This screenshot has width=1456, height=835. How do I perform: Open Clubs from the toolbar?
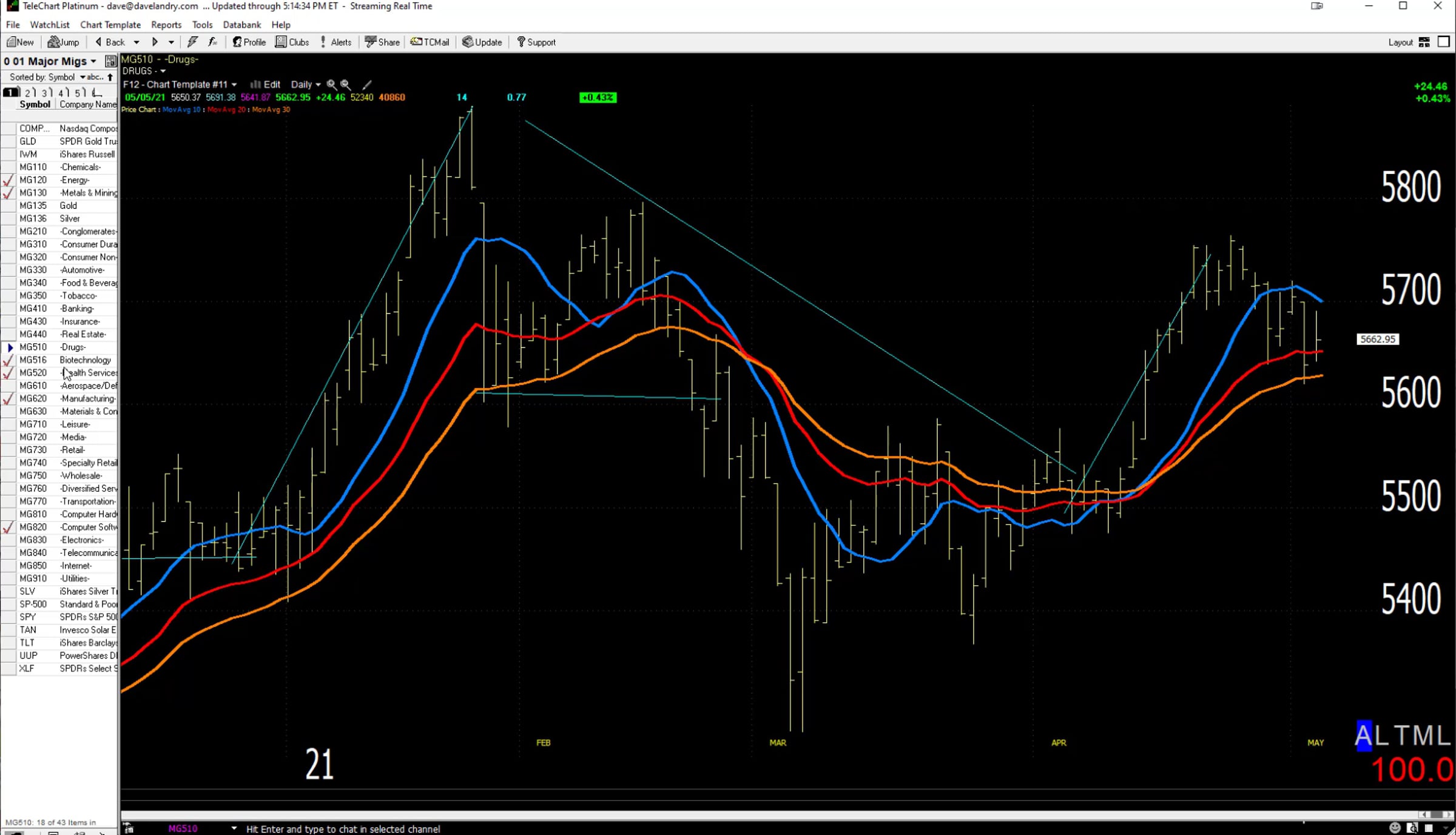tap(292, 42)
